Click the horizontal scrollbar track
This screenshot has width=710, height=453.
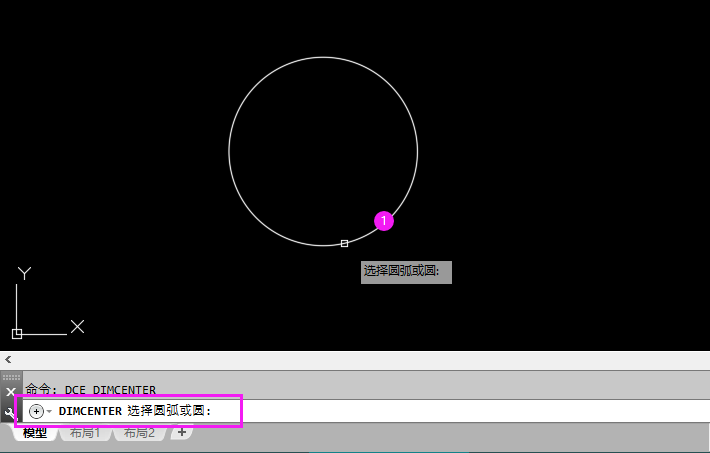360,360
